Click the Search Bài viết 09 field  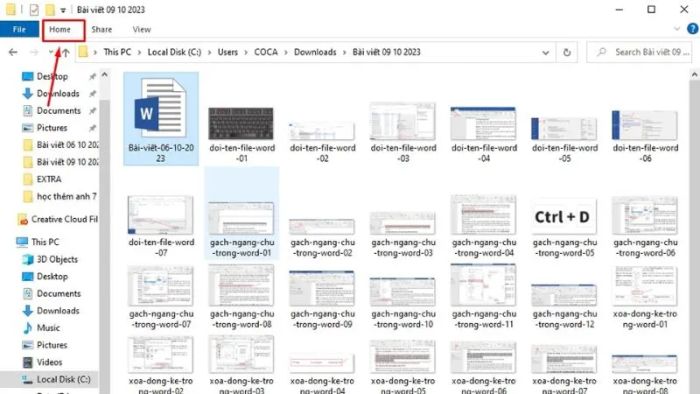(x=639, y=52)
